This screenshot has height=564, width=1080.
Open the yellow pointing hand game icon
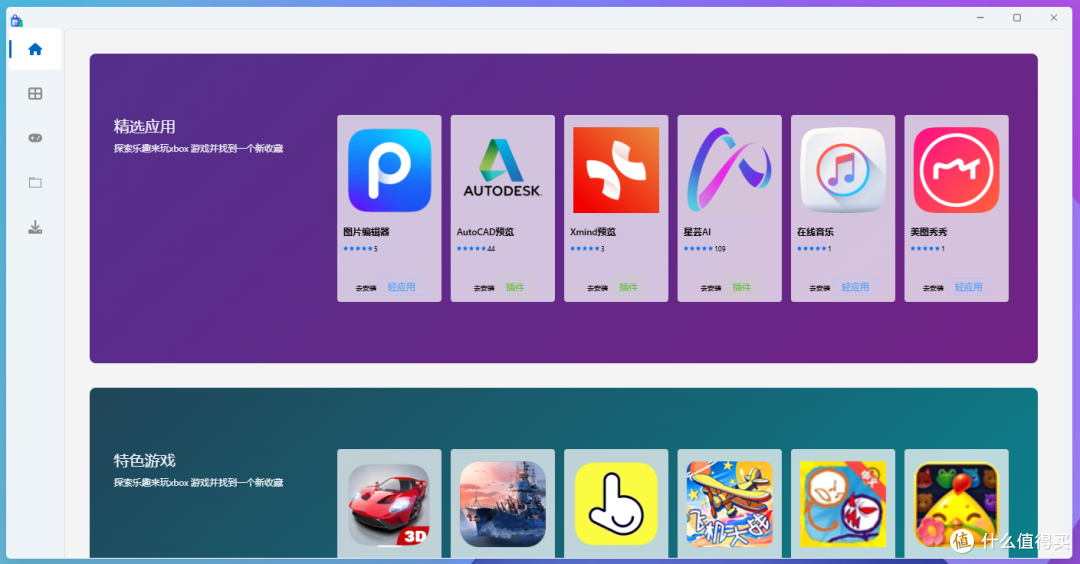tap(616, 504)
